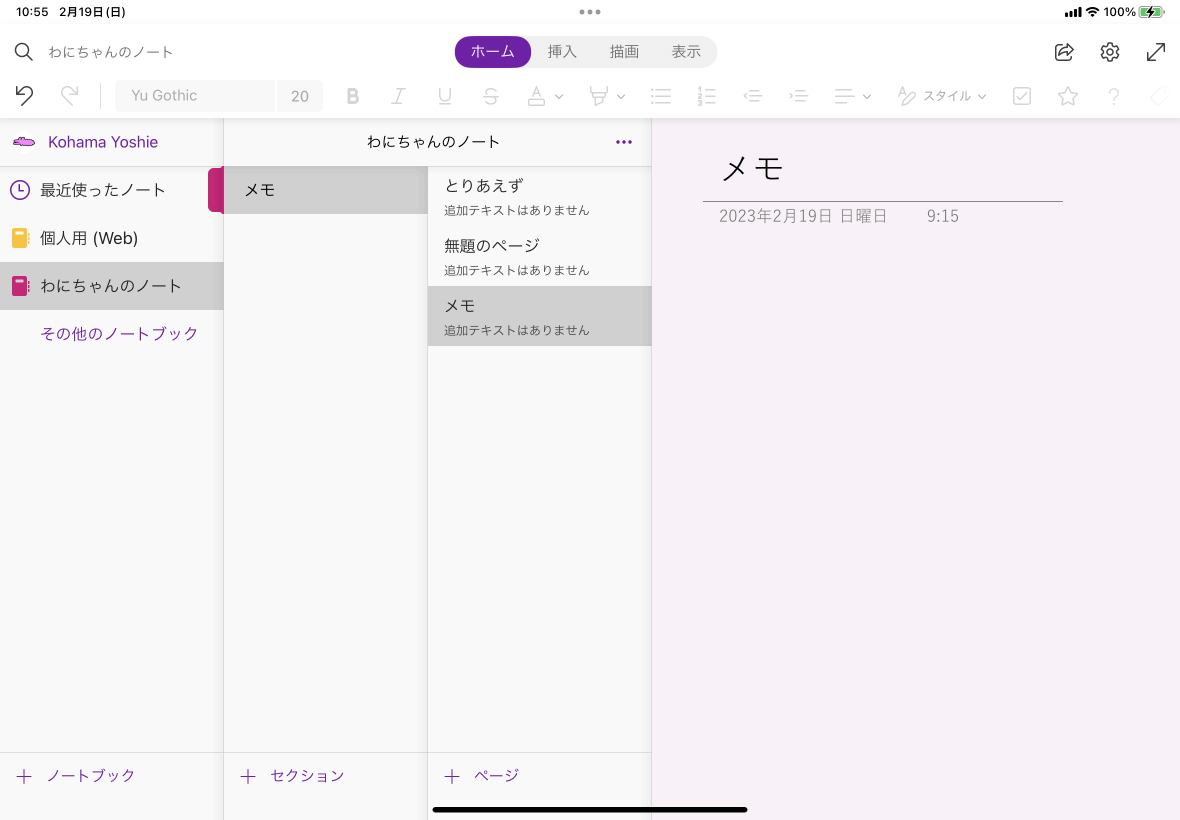Undo the last action
Screen dimensions: 1180x820
point(24,96)
